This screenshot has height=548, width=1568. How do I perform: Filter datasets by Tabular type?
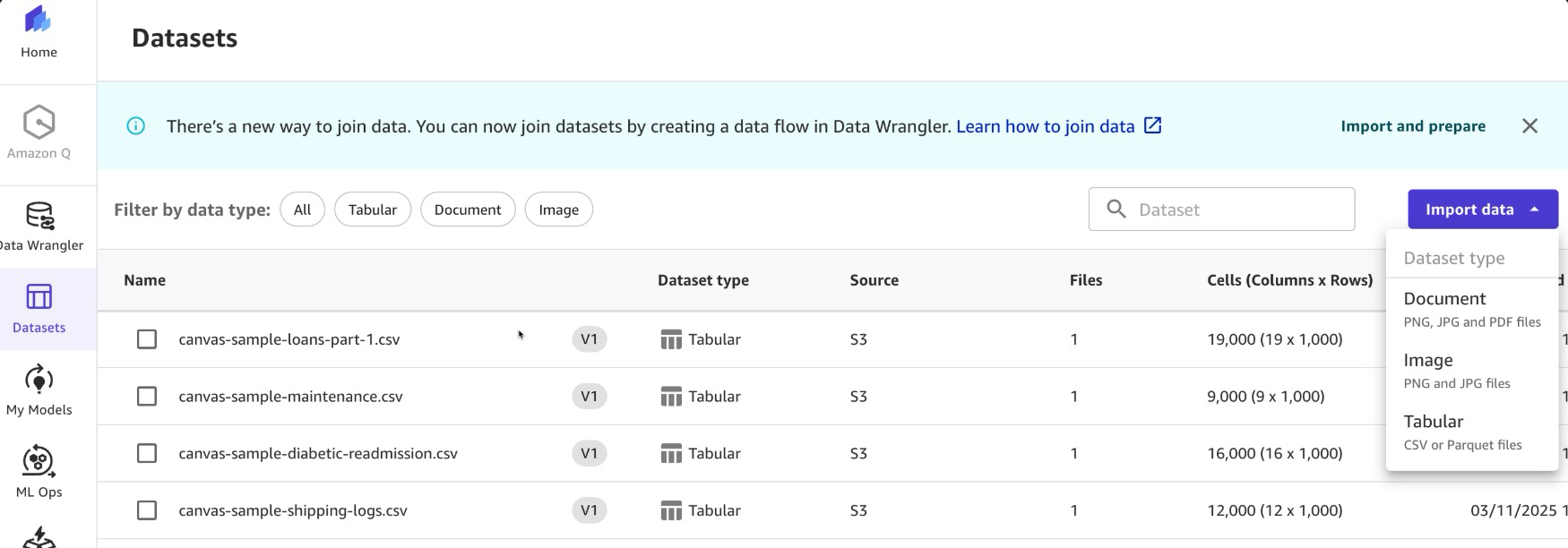[372, 210]
